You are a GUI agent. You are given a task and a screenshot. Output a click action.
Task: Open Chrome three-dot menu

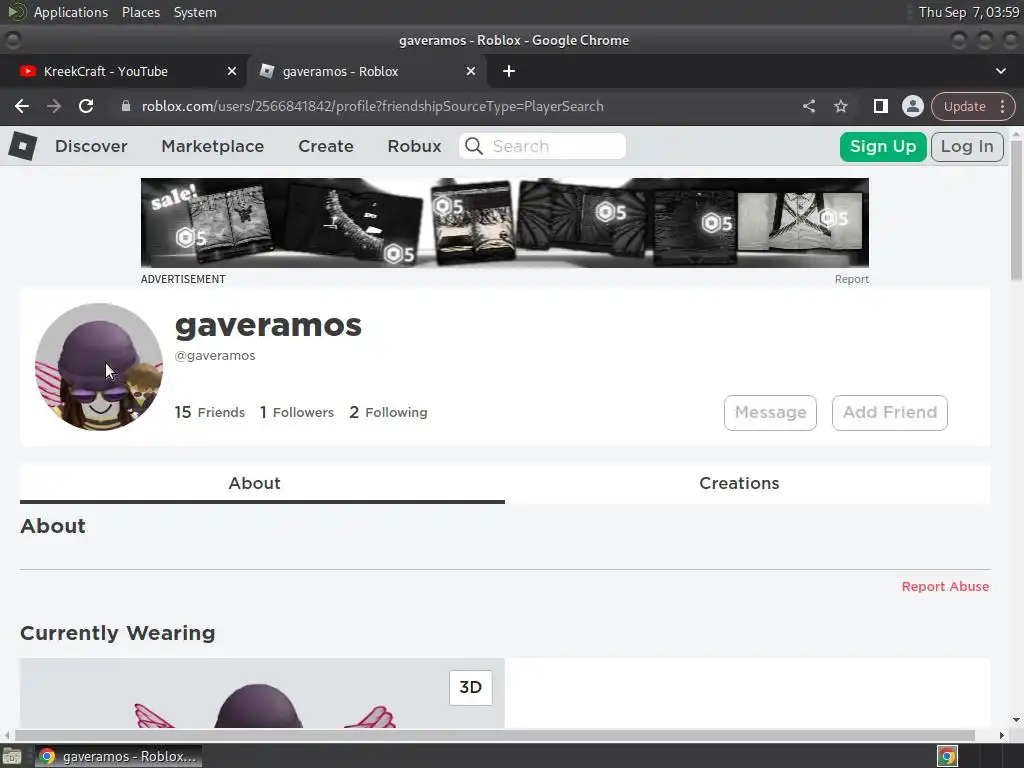pos(1002,106)
